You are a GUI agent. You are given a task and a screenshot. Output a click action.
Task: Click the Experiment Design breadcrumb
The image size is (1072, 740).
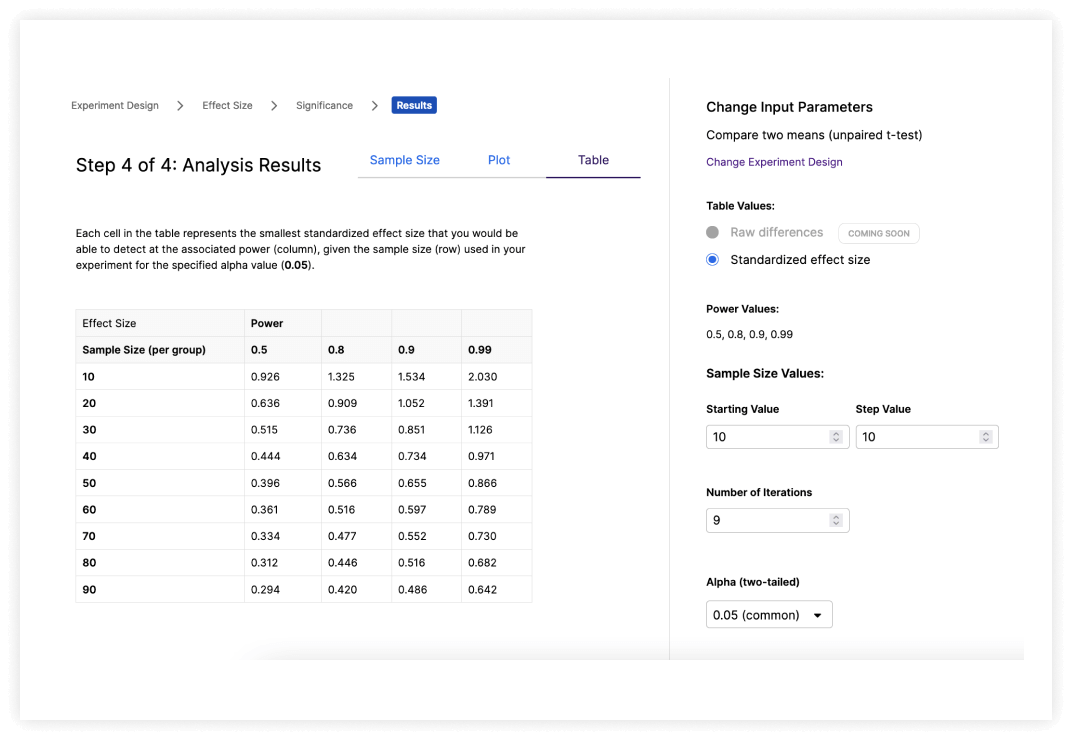pos(114,105)
